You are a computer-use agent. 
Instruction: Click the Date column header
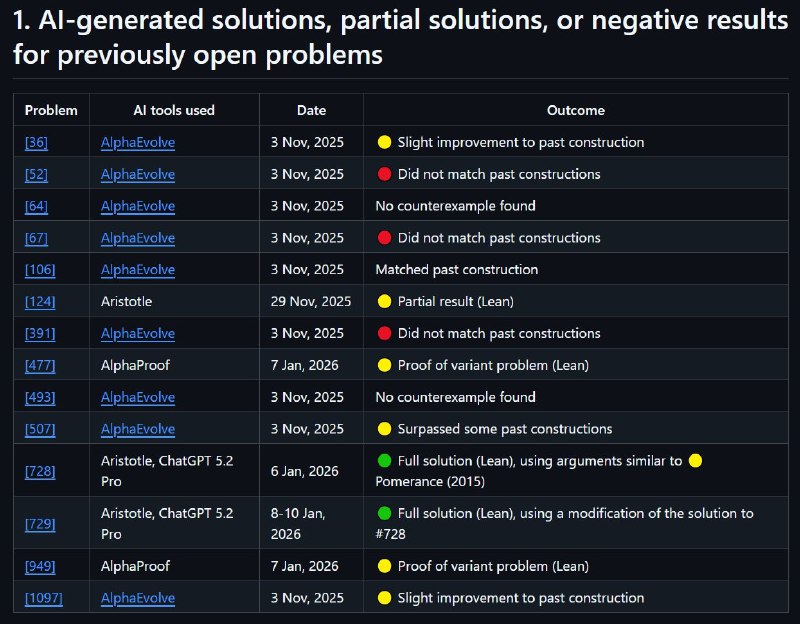click(311, 110)
